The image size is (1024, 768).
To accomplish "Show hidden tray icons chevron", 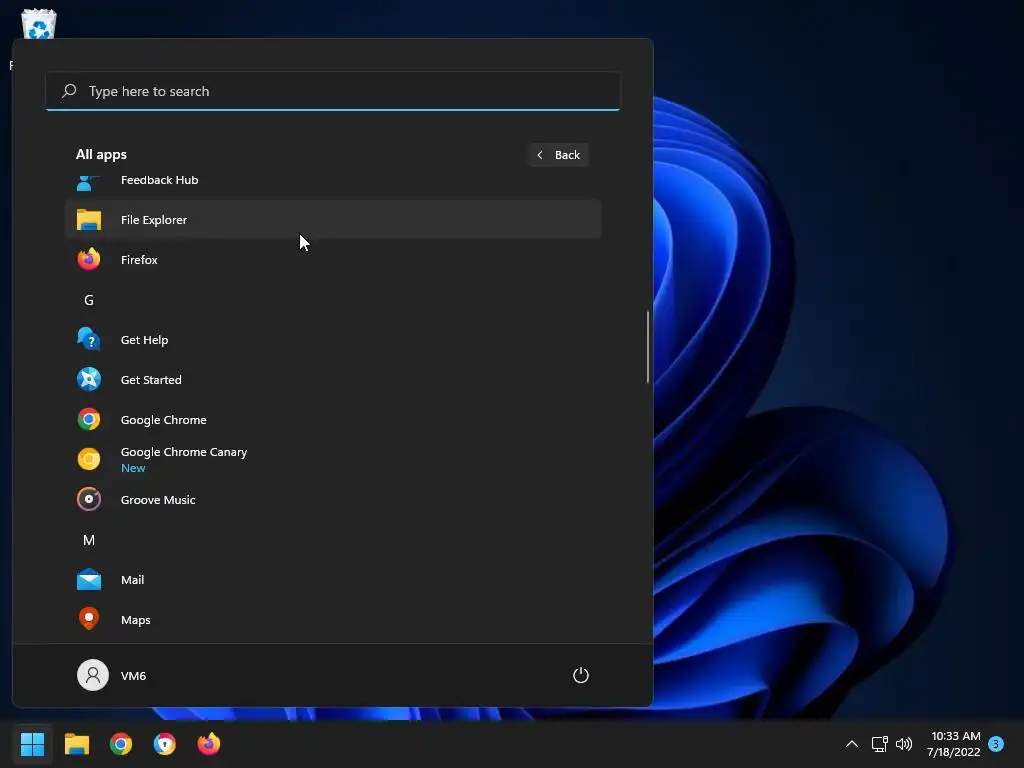I will tap(852, 744).
